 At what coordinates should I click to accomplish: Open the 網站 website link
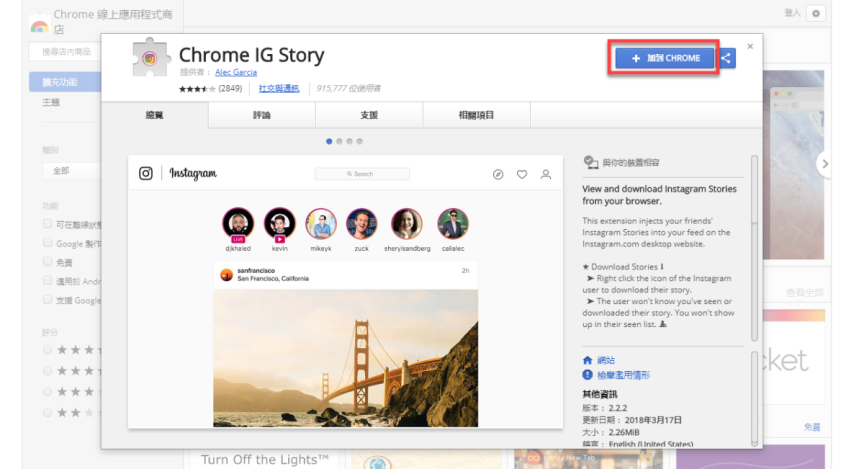pos(606,360)
